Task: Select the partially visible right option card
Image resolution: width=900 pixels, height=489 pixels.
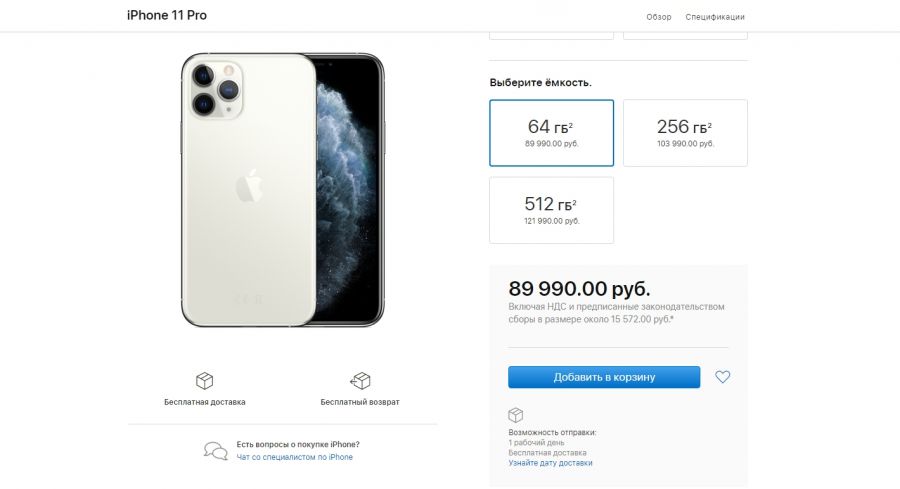Action: pyautogui.click(x=685, y=35)
